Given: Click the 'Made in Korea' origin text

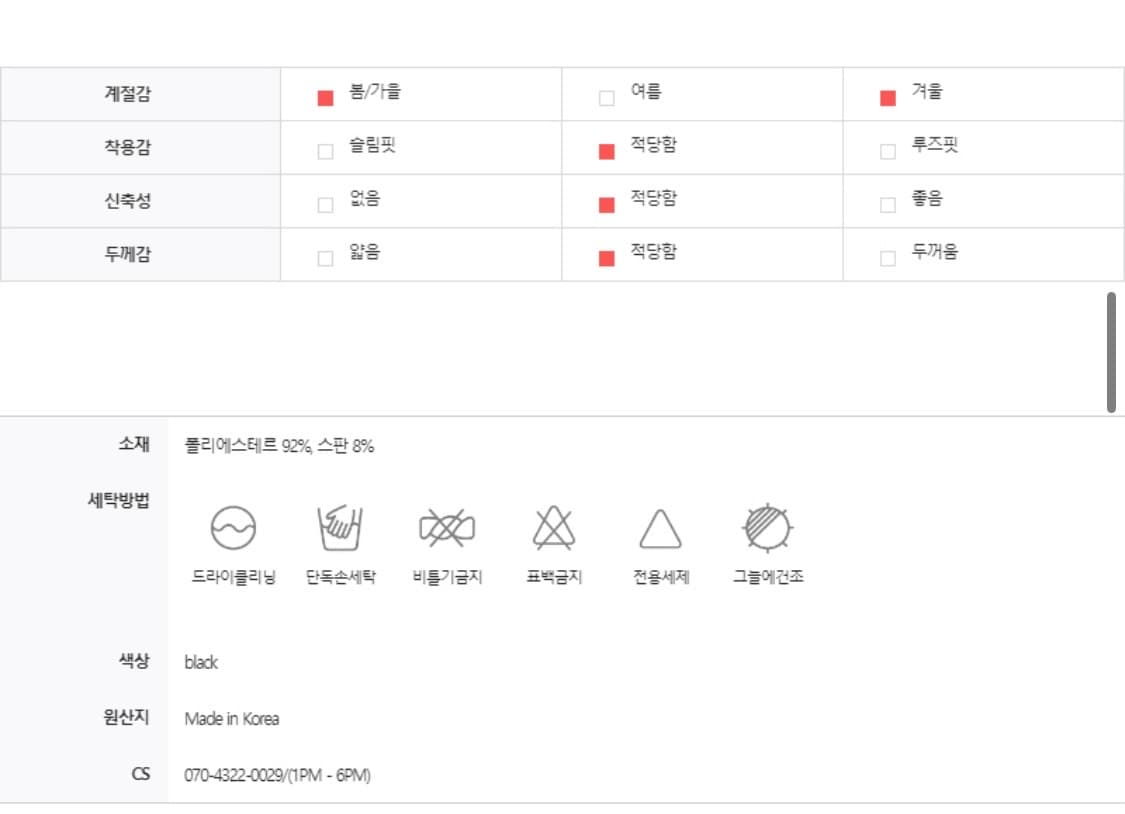Looking at the screenshot, I should [232, 719].
